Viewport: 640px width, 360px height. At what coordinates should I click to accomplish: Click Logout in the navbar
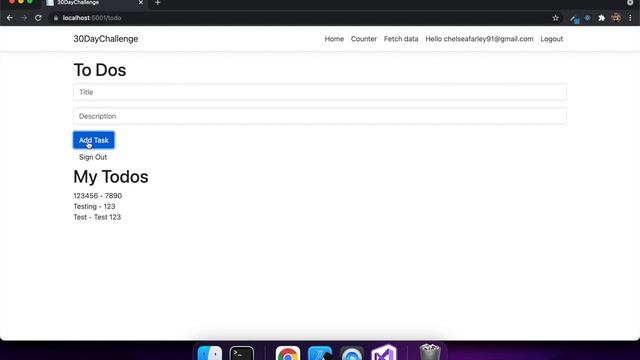pos(551,39)
